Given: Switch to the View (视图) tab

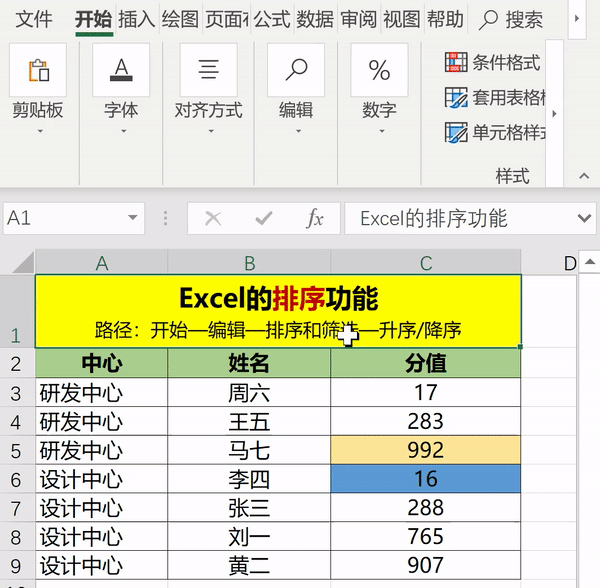Looking at the screenshot, I should (x=402, y=19).
